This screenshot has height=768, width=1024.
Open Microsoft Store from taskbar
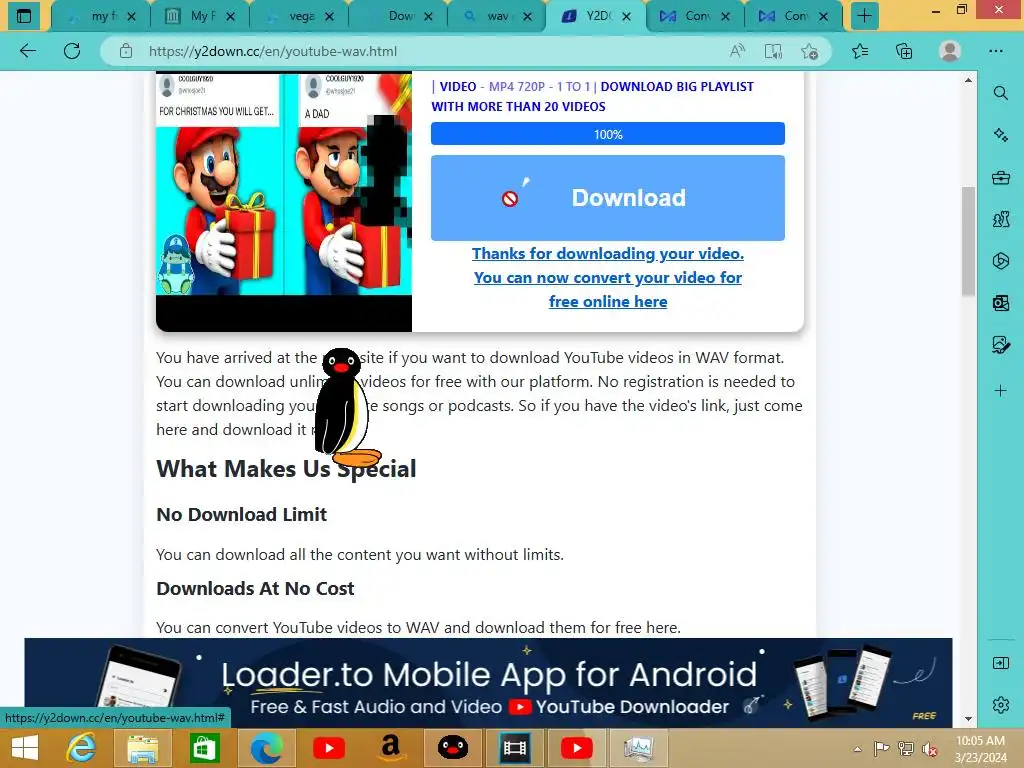pos(204,748)
